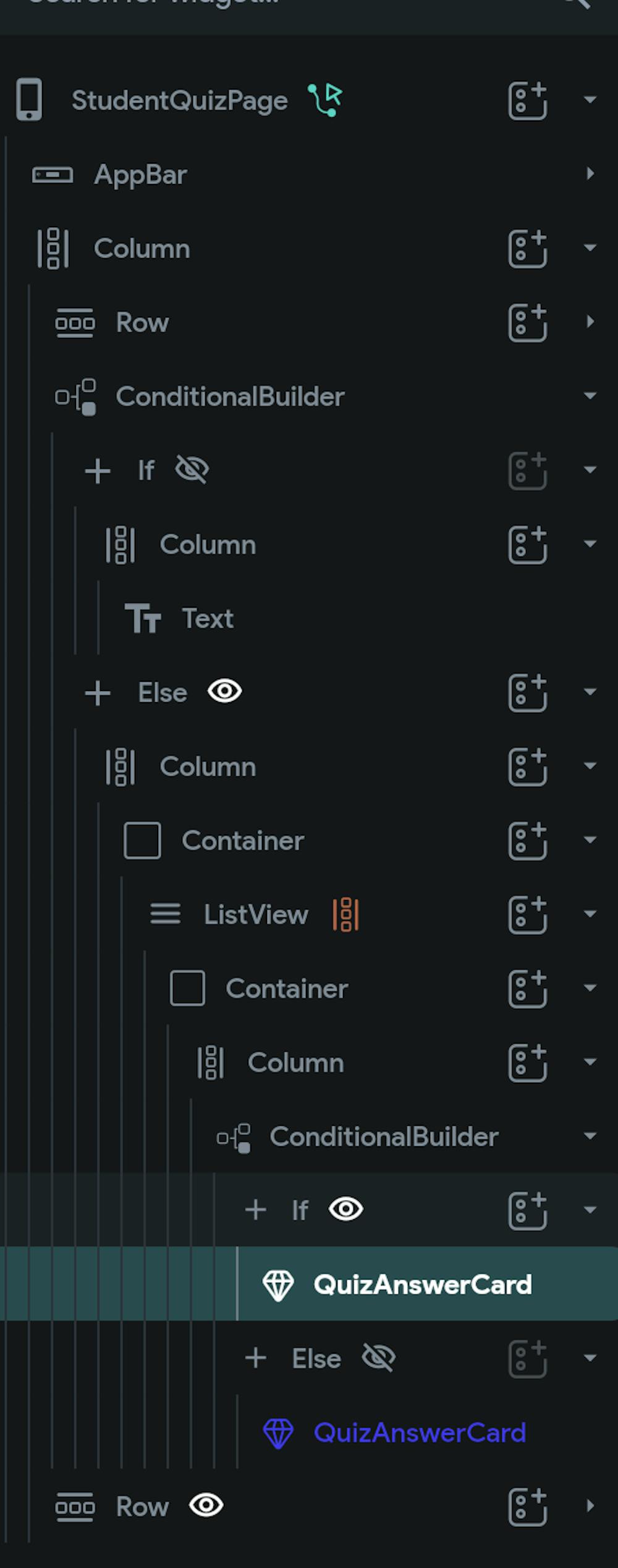Expand the AppBar tree node arrow
The height and width of the screenshot is (1568, 618).
point(590,174)
